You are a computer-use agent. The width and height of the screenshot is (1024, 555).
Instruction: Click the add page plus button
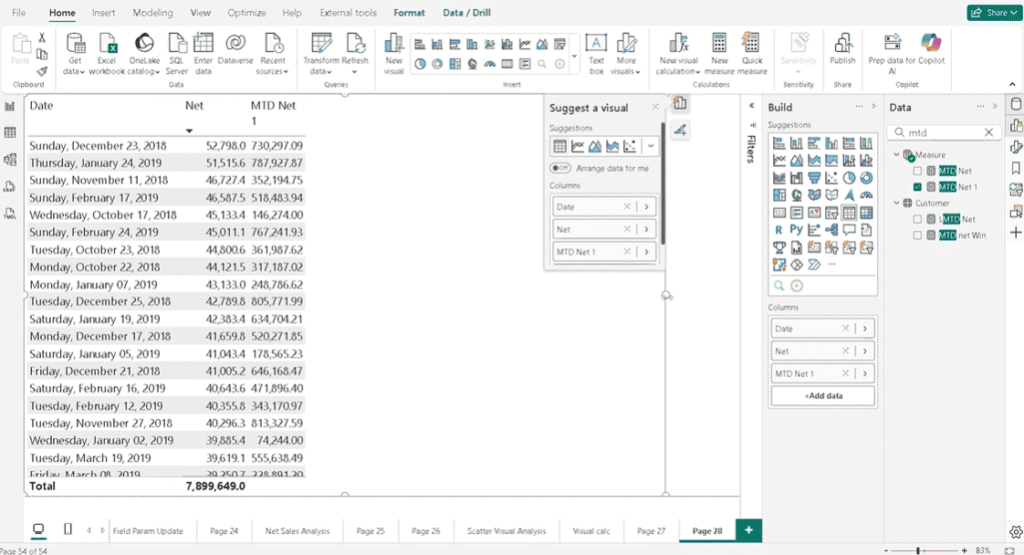tap(748, 530)
